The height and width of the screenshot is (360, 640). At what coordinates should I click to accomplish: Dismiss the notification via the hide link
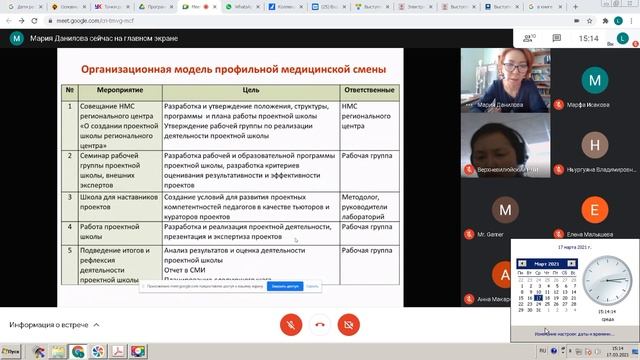pyautogui.click(x=312, y=286)
